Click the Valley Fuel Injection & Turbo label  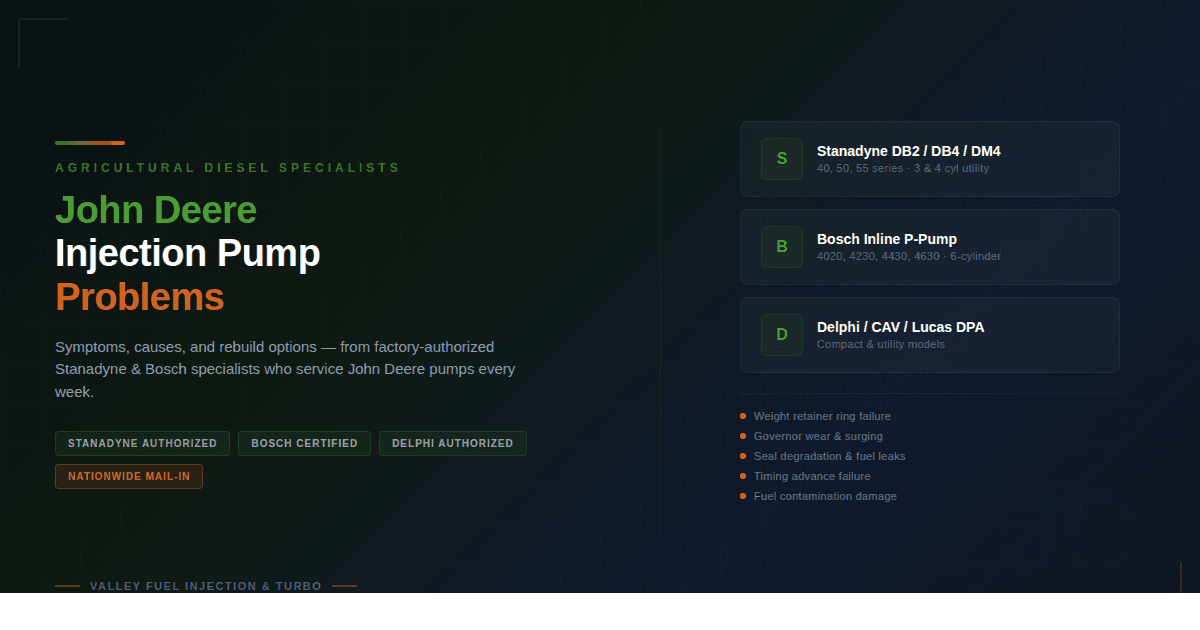pyautogui.click(x=205, y=586)
